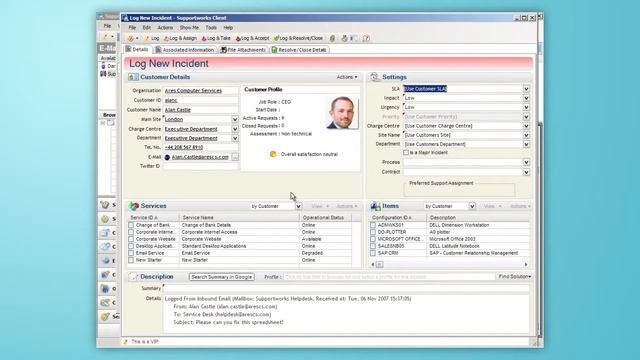Click the Customer Details section icon
Viewport: 640px width, 360px height.
(133, 77)
